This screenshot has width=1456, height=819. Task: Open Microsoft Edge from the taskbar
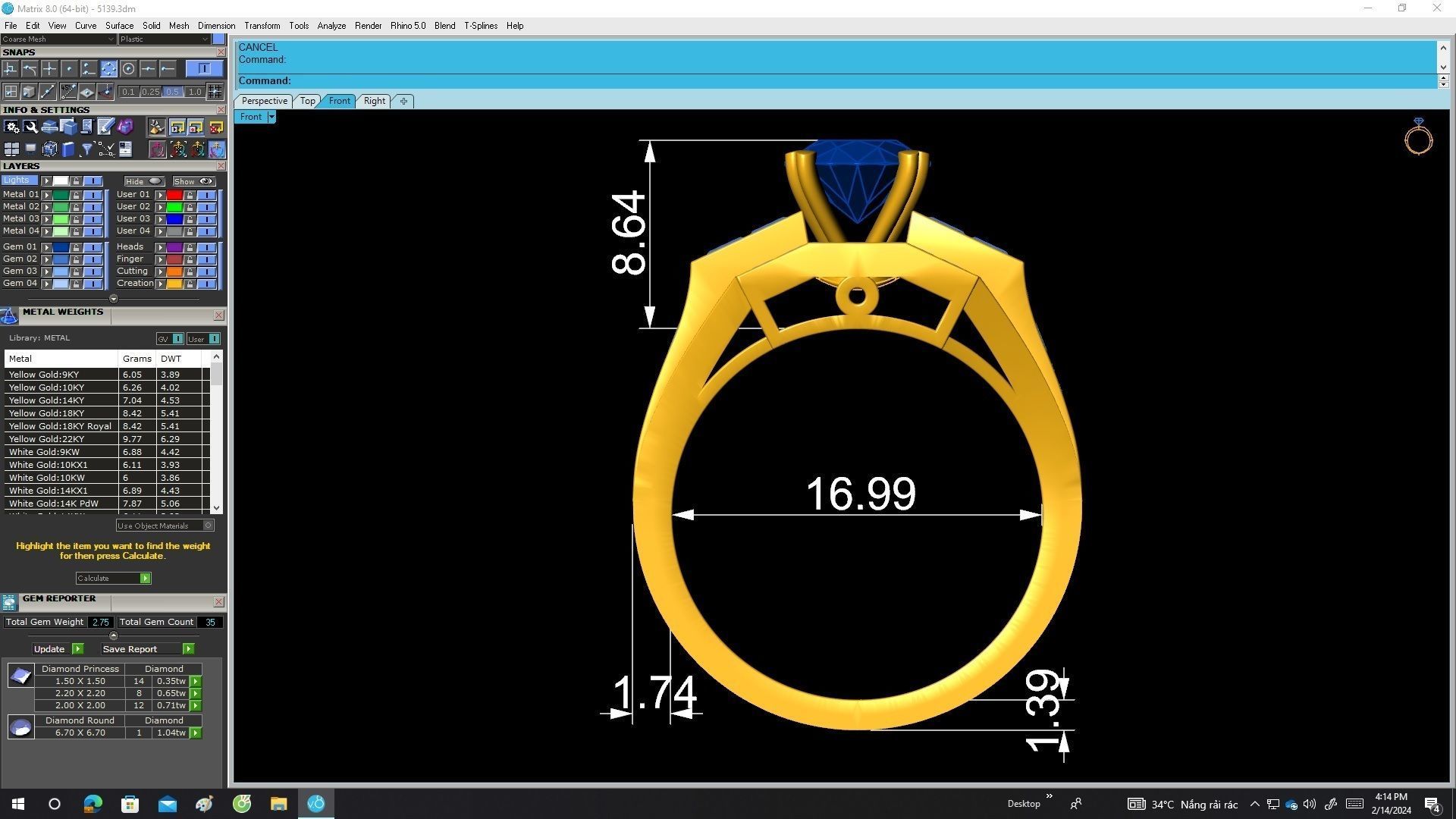click(x=93, y=804)
